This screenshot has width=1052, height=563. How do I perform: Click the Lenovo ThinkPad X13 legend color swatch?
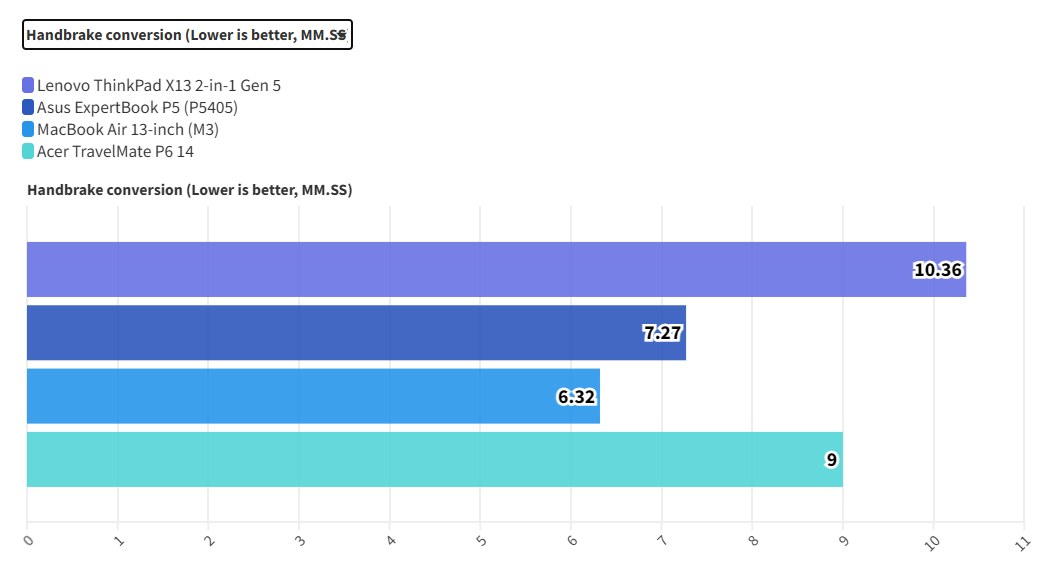(x=28, y=85)
